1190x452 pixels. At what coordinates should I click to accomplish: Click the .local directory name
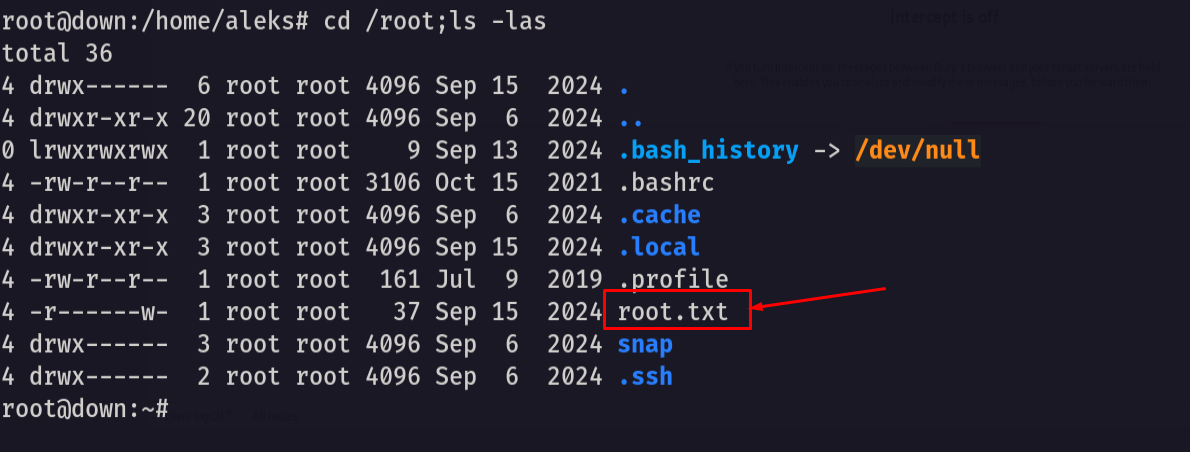659,247
